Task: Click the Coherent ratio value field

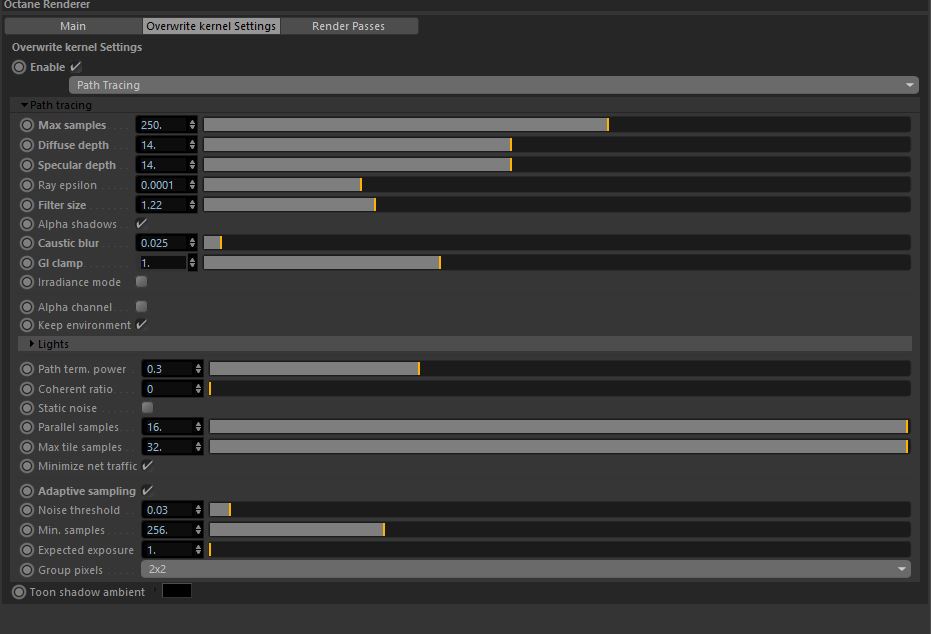Action: click(x=167, y=389)
